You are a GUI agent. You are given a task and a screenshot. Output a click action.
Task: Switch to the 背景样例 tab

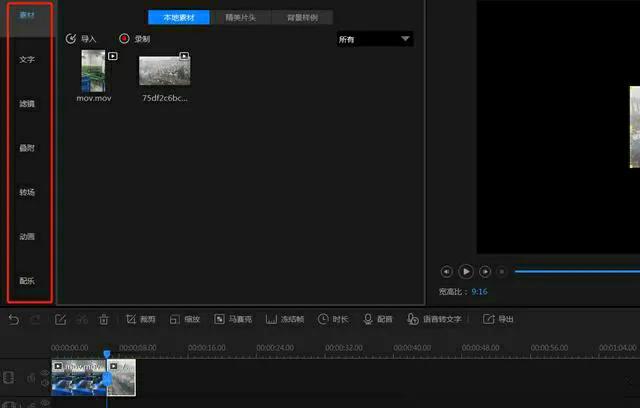click(x=302, y=18)
